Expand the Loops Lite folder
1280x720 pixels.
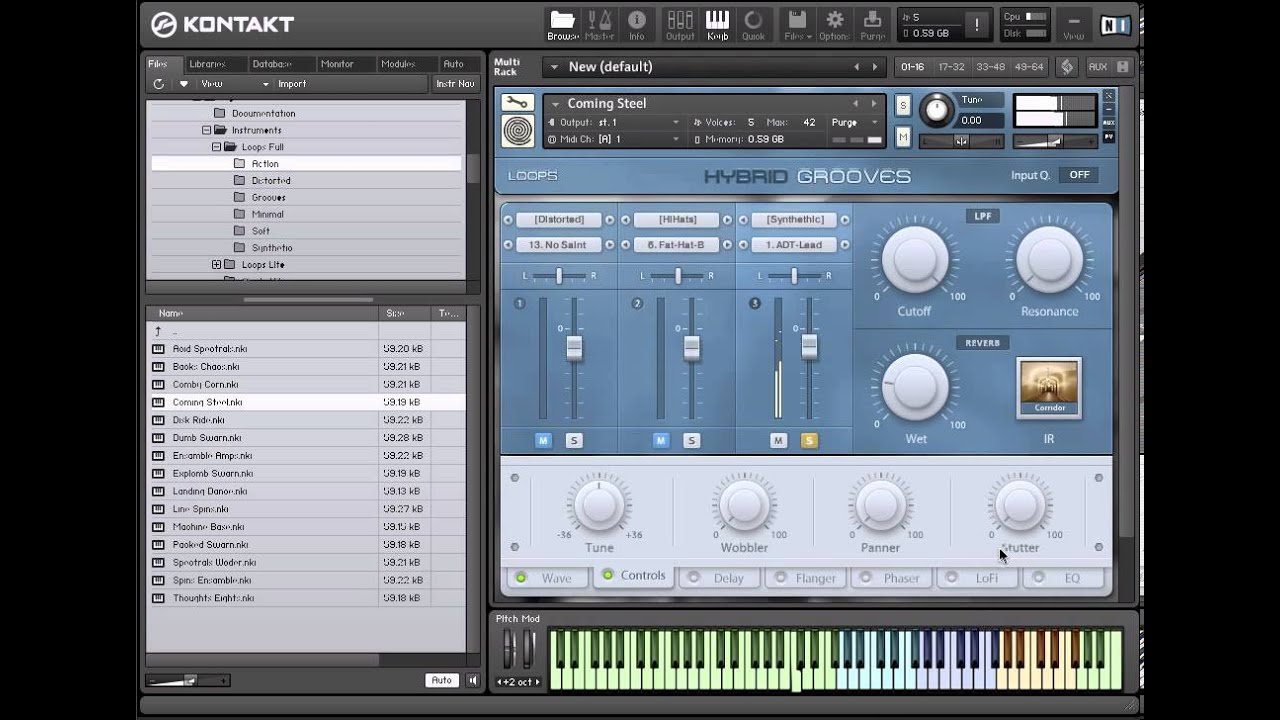point(216,265)
